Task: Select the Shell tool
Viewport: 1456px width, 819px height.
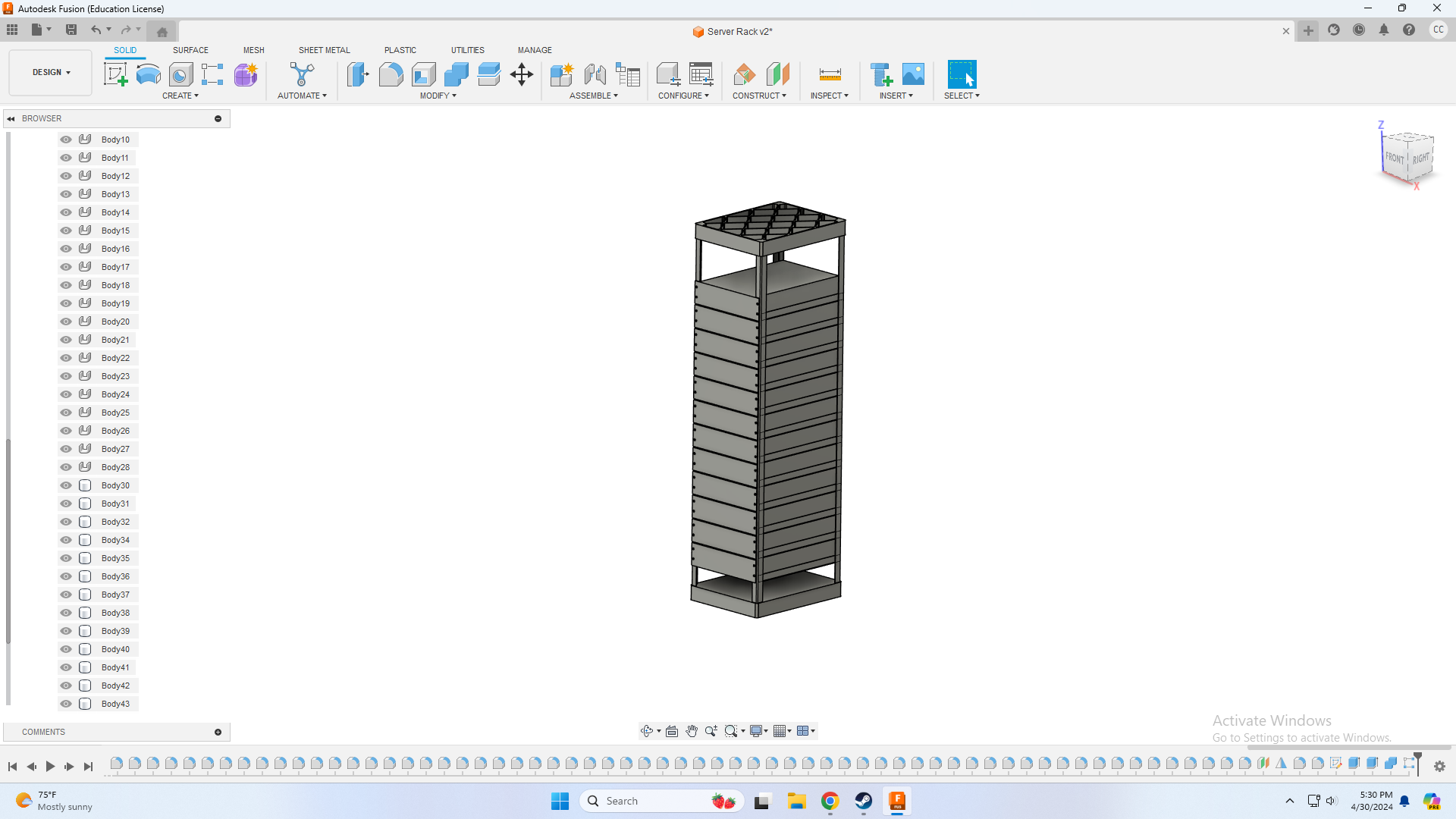Action: pyautogui.click(x=424, y=74)
